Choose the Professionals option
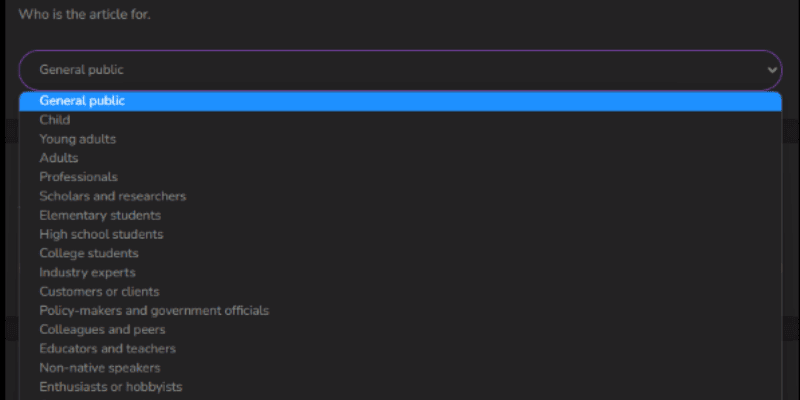 coord(400,177)
